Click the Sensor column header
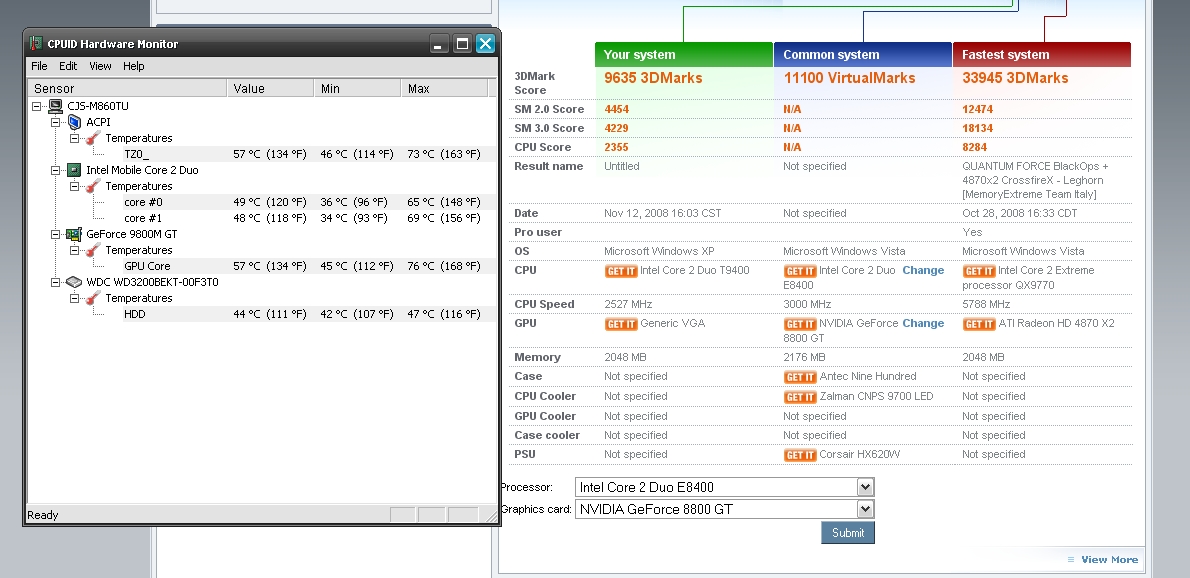 pos(128,89)
